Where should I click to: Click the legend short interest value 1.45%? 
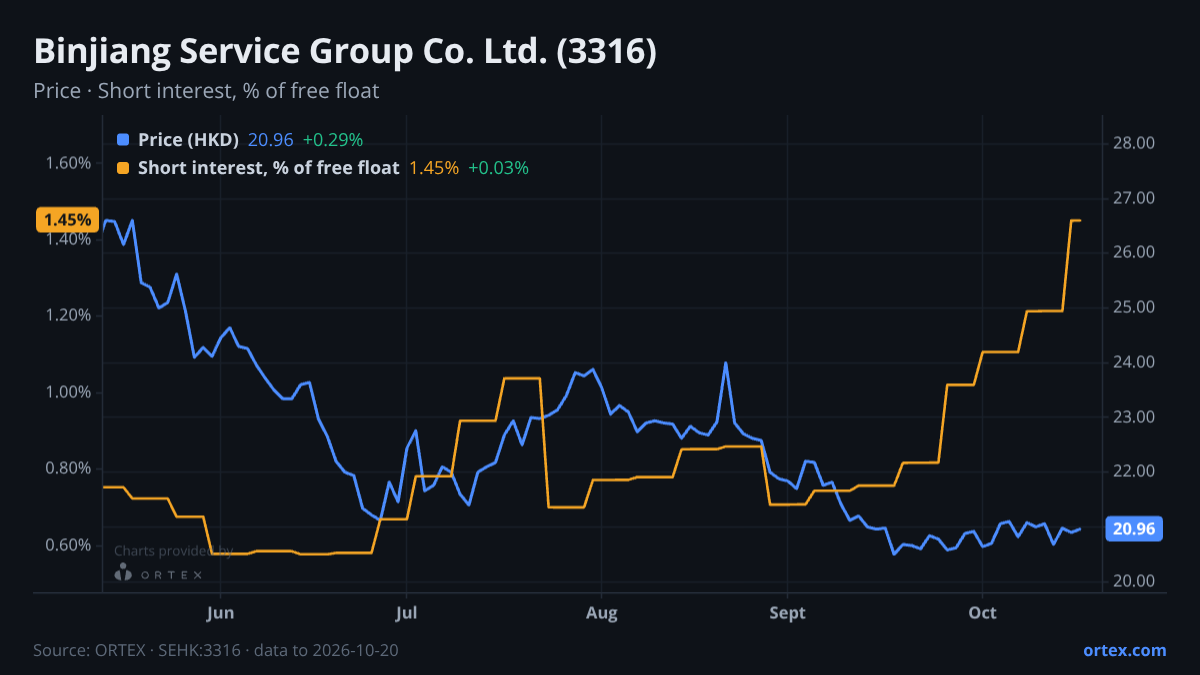coord(434,168)
